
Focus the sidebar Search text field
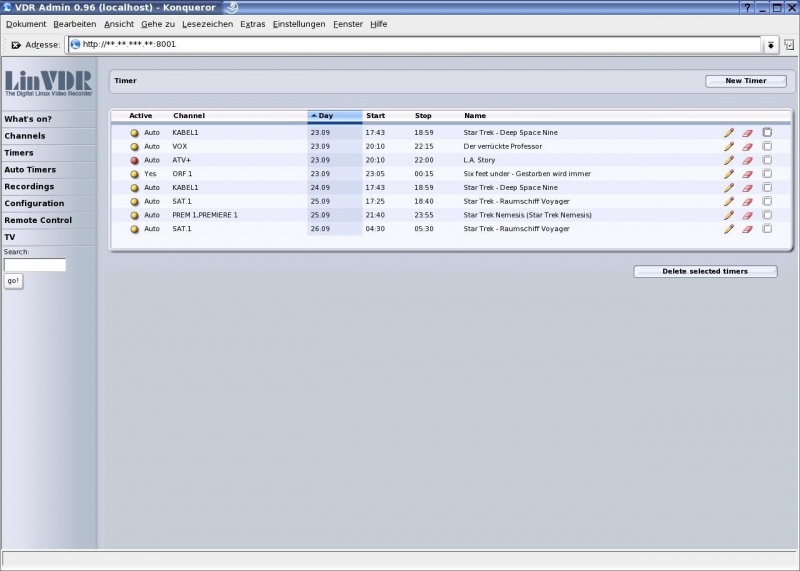[x=35, y=265]
